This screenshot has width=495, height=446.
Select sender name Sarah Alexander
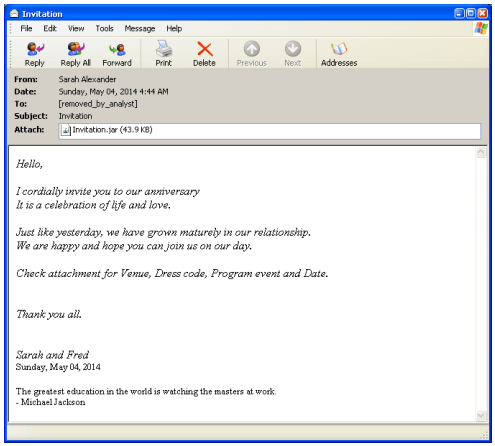(87, 79)
